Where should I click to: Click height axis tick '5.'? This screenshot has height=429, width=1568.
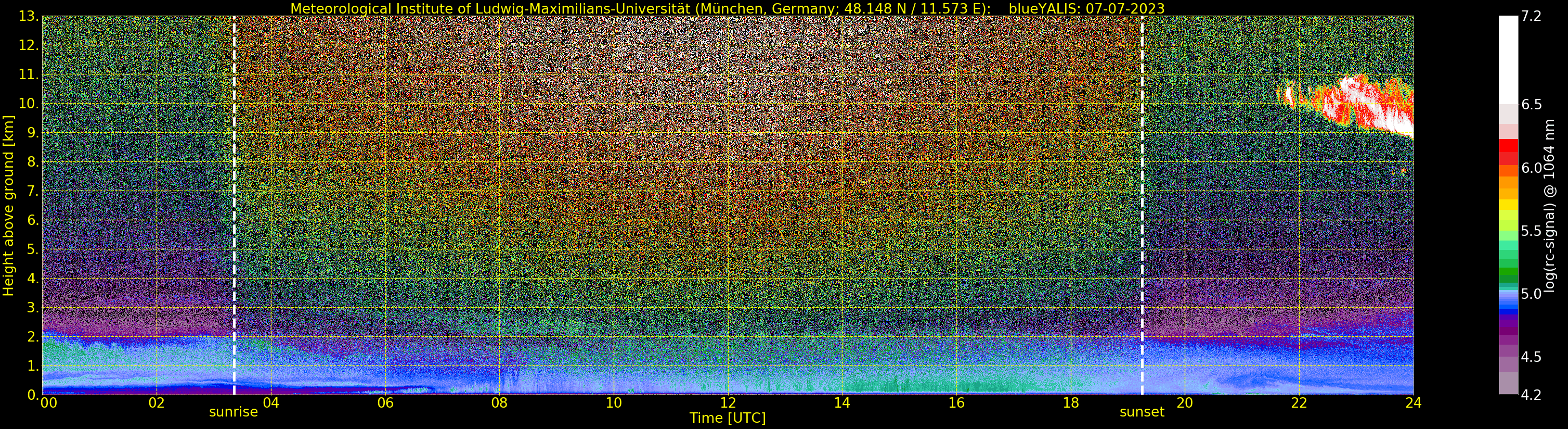point(33,249)
